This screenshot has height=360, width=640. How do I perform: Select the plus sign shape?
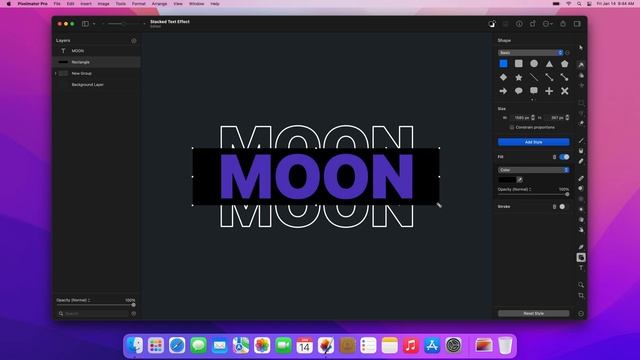click(x=549, y=91)
